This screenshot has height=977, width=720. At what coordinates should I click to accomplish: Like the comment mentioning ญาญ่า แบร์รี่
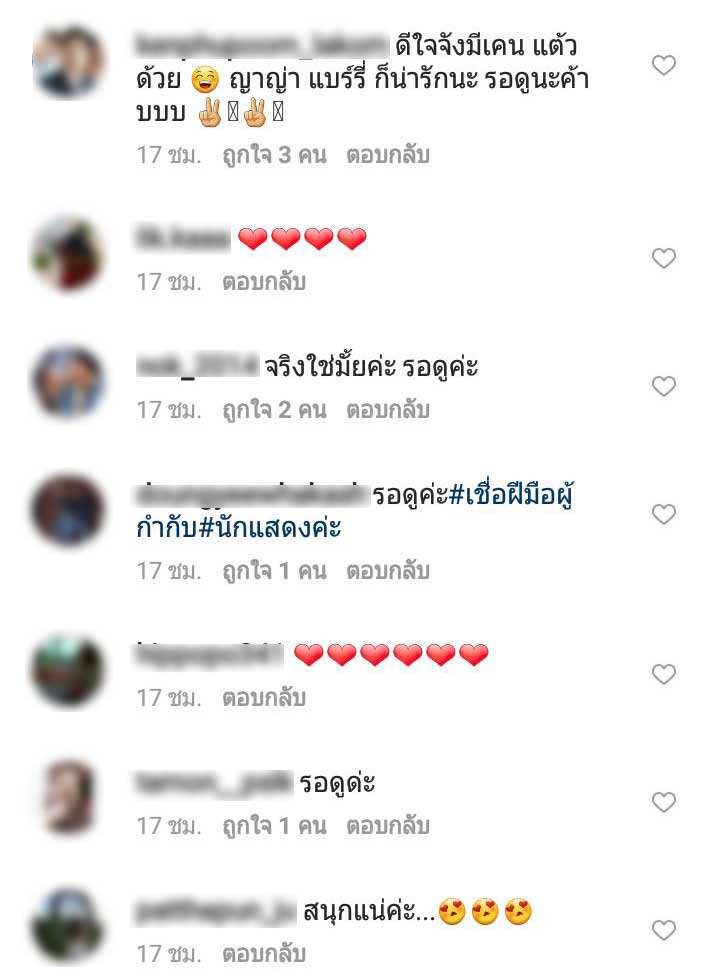point(663,65)
